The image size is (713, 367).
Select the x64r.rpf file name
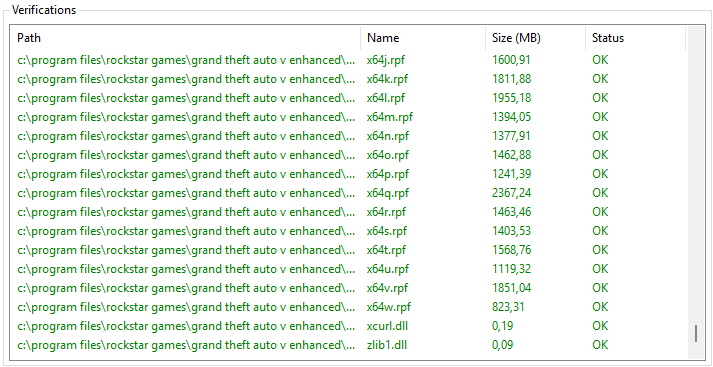point(386,212)
